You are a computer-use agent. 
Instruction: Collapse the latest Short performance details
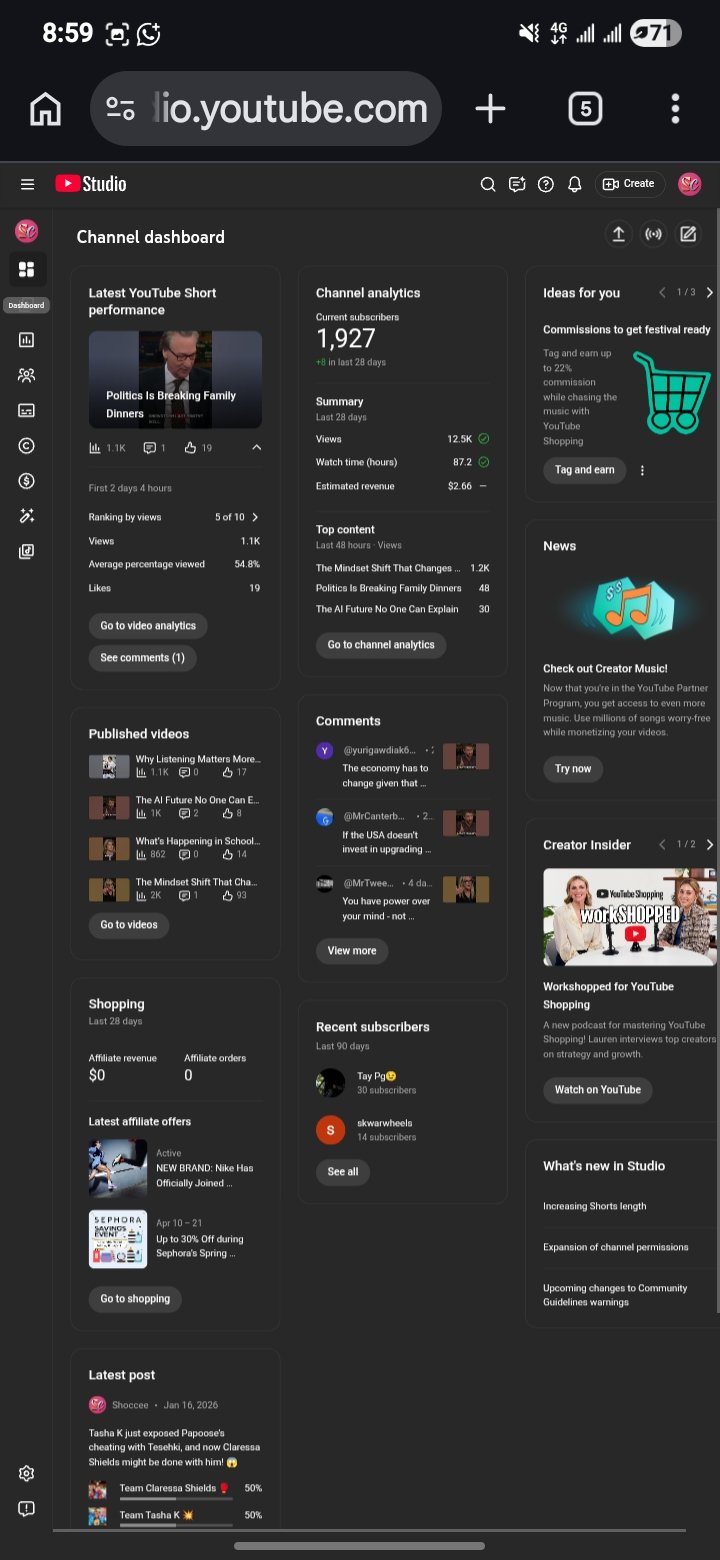[256, 448]
